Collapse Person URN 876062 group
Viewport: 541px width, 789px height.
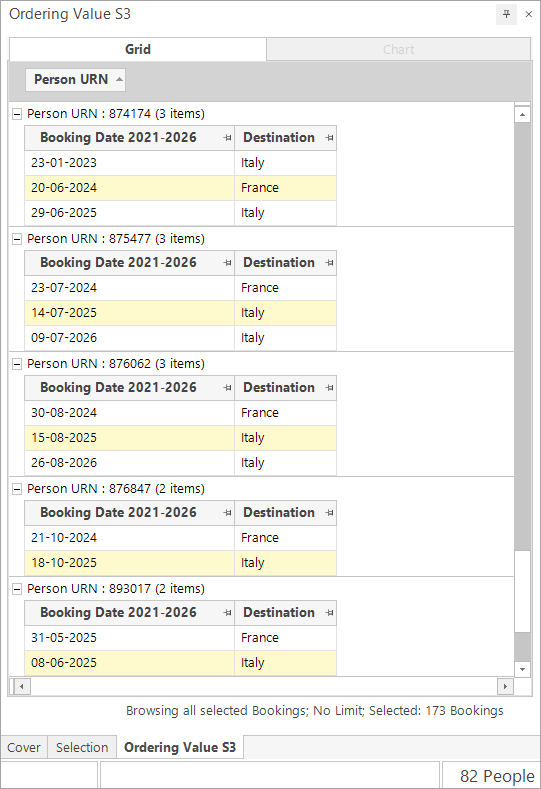coord(17,364)
